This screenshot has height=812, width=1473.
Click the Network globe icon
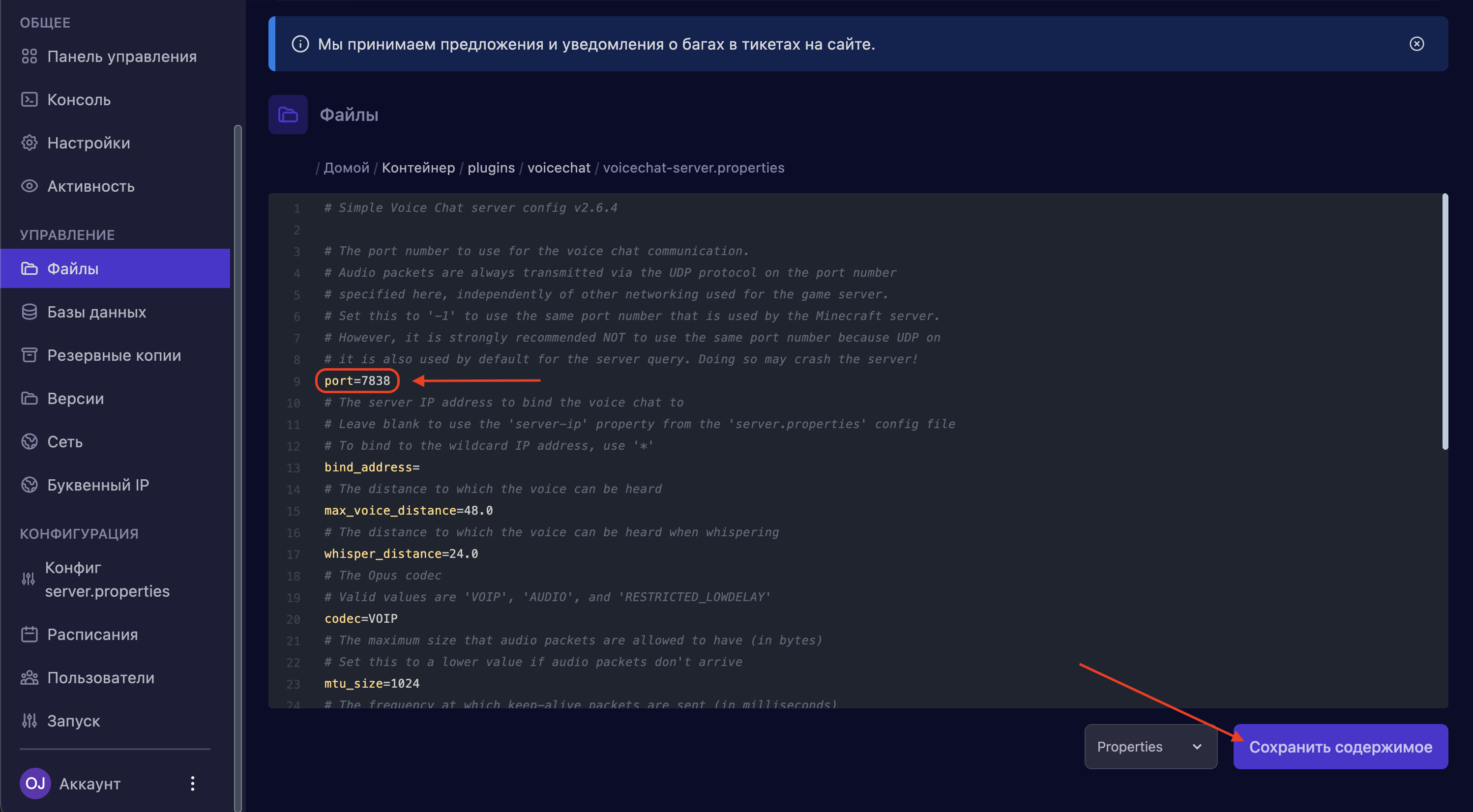(x=29, y=441)
